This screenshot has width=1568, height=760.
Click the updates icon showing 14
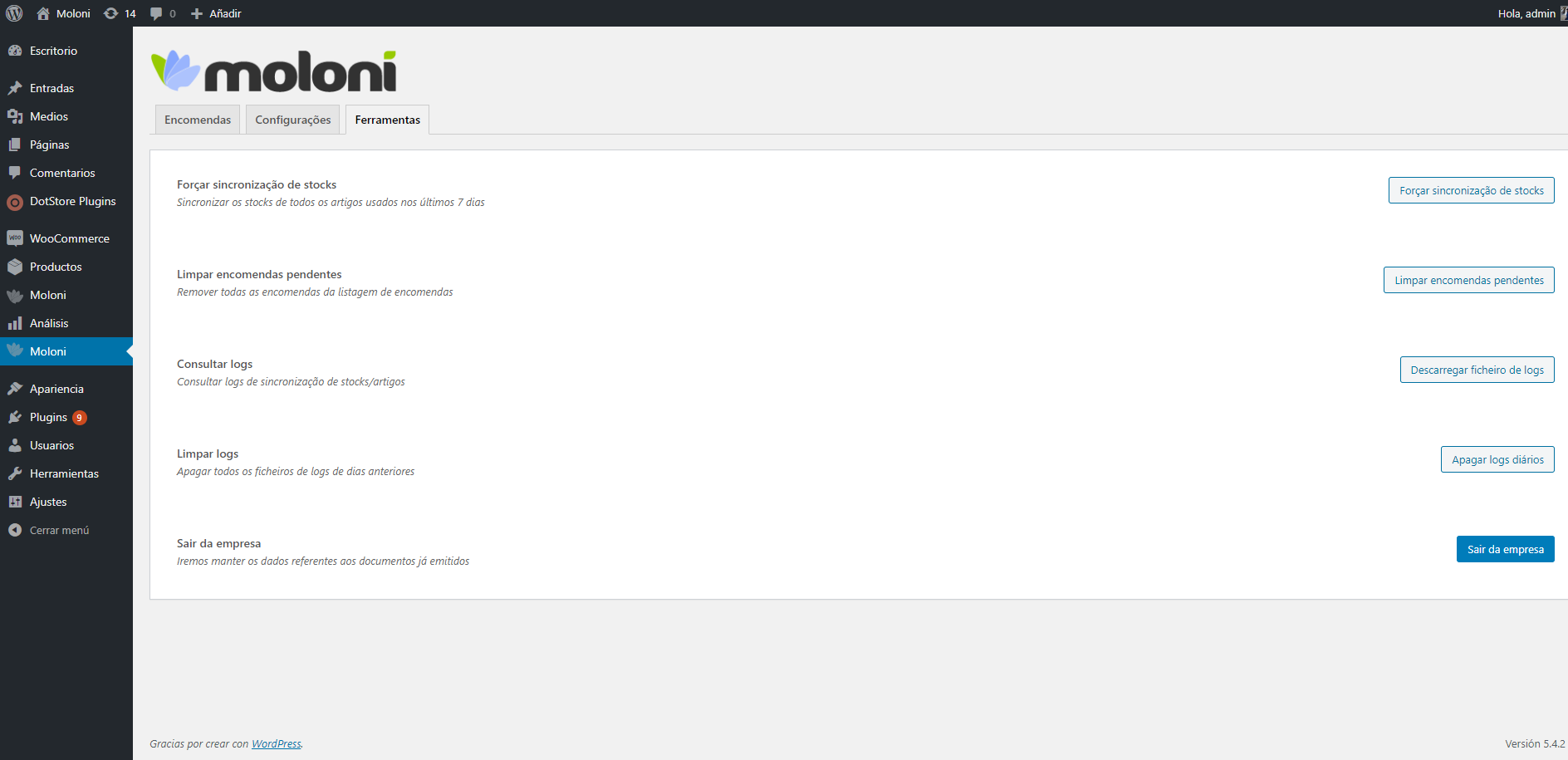click(110, 13)
